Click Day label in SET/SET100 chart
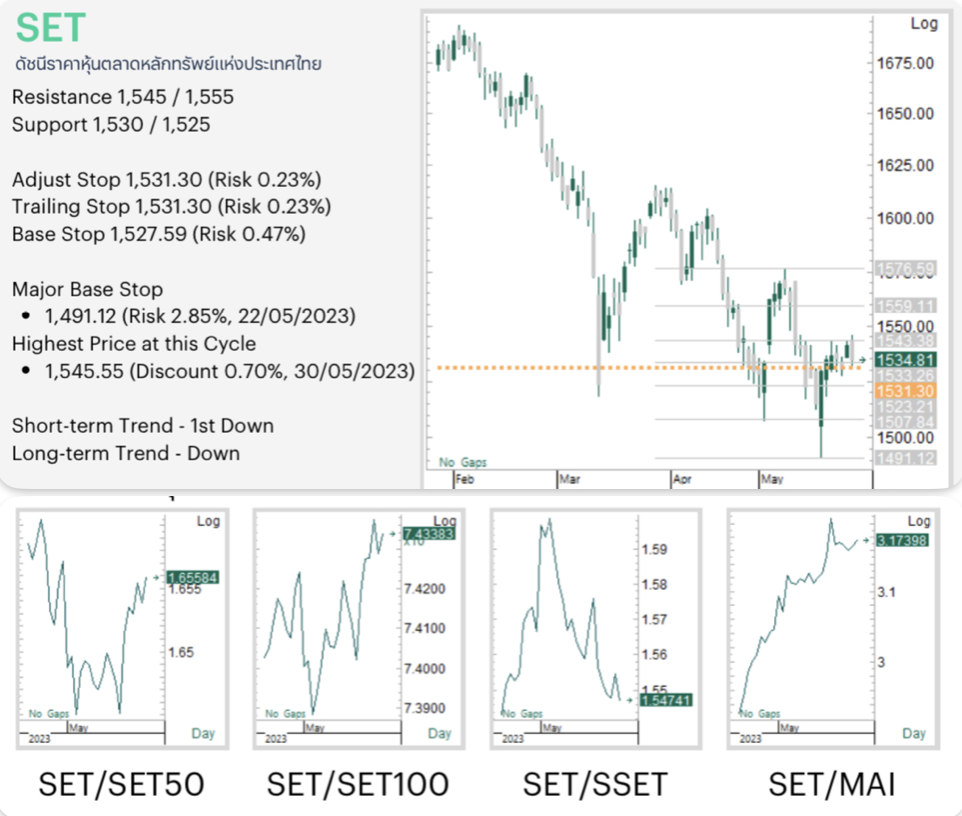The height and width of the screenshot is (816, 962). tap(439, 734)
